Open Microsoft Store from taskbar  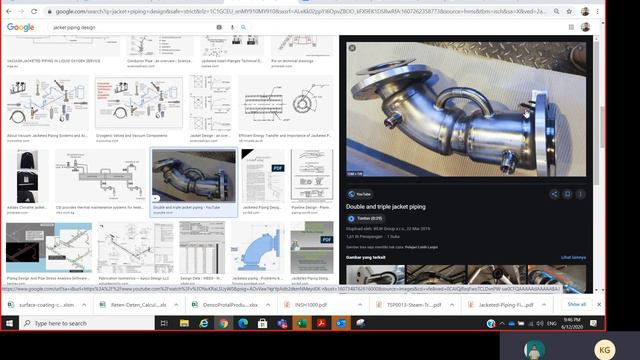click(x=262, y=323)
